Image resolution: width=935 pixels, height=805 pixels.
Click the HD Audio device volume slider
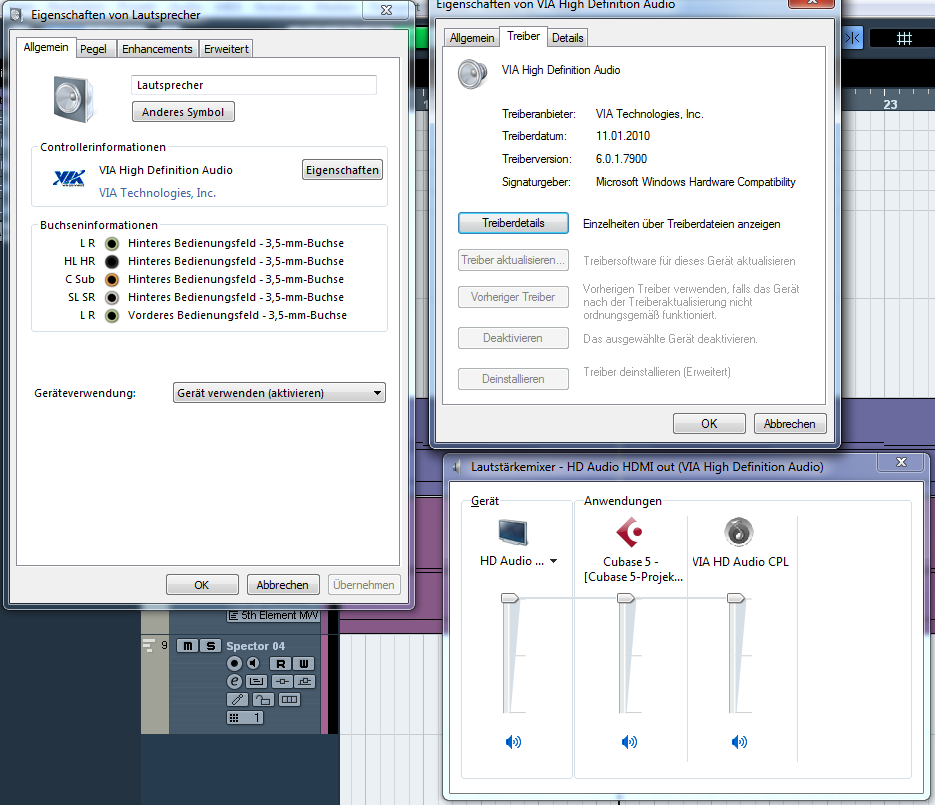click(x=510, y=598)
